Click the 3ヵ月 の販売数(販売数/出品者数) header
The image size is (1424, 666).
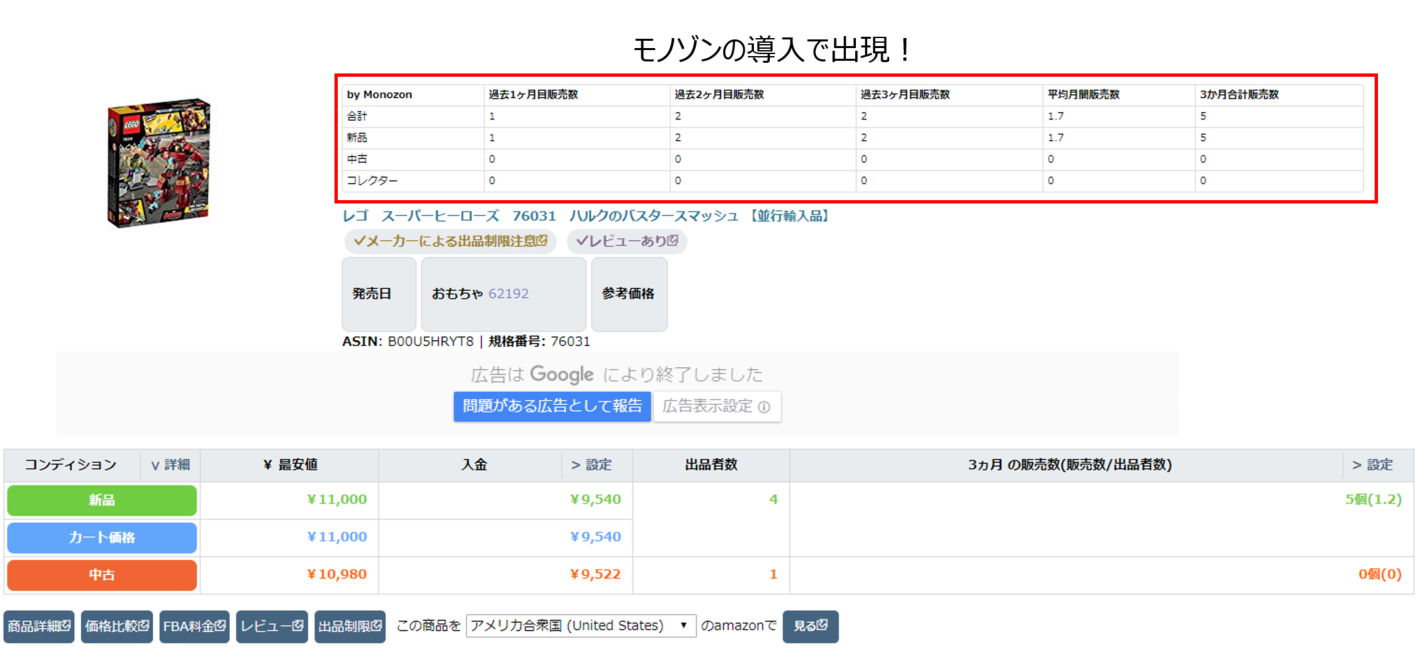1069,465
